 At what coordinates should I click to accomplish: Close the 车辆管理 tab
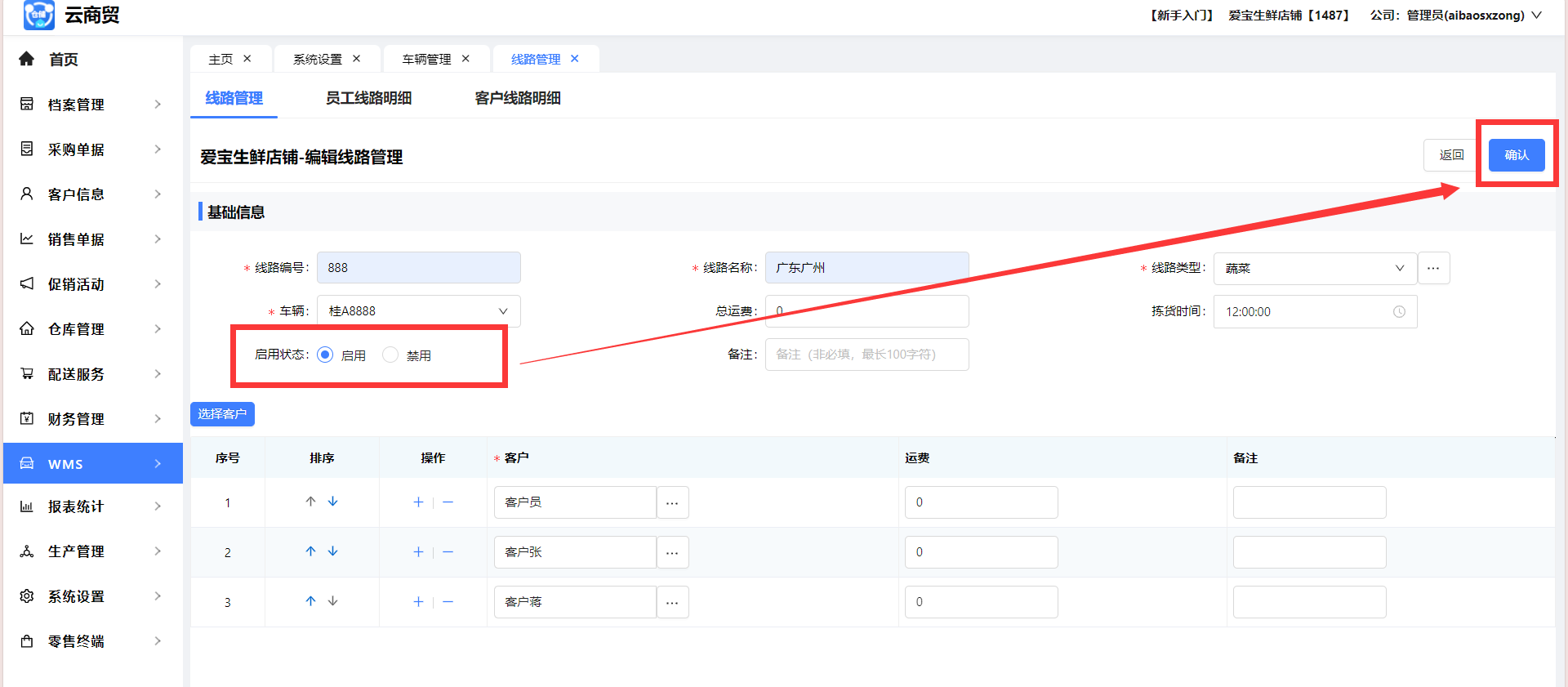(x=465, y=59)
